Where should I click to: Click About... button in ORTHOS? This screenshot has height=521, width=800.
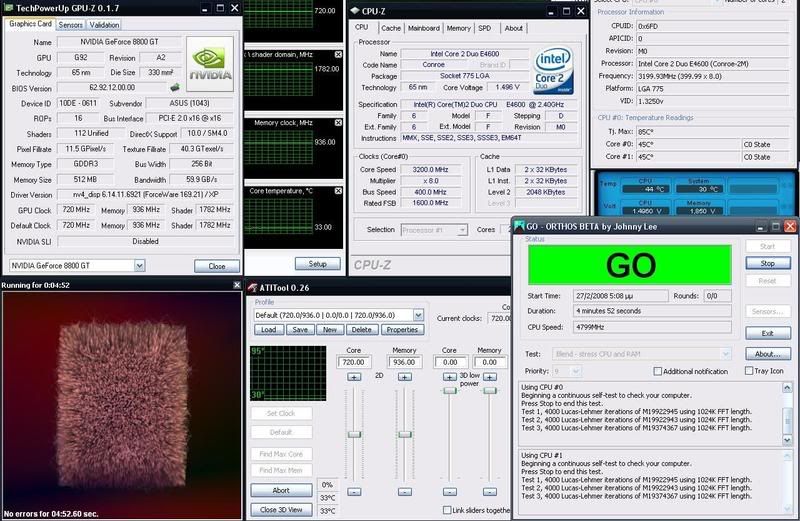tap(767, 354)
